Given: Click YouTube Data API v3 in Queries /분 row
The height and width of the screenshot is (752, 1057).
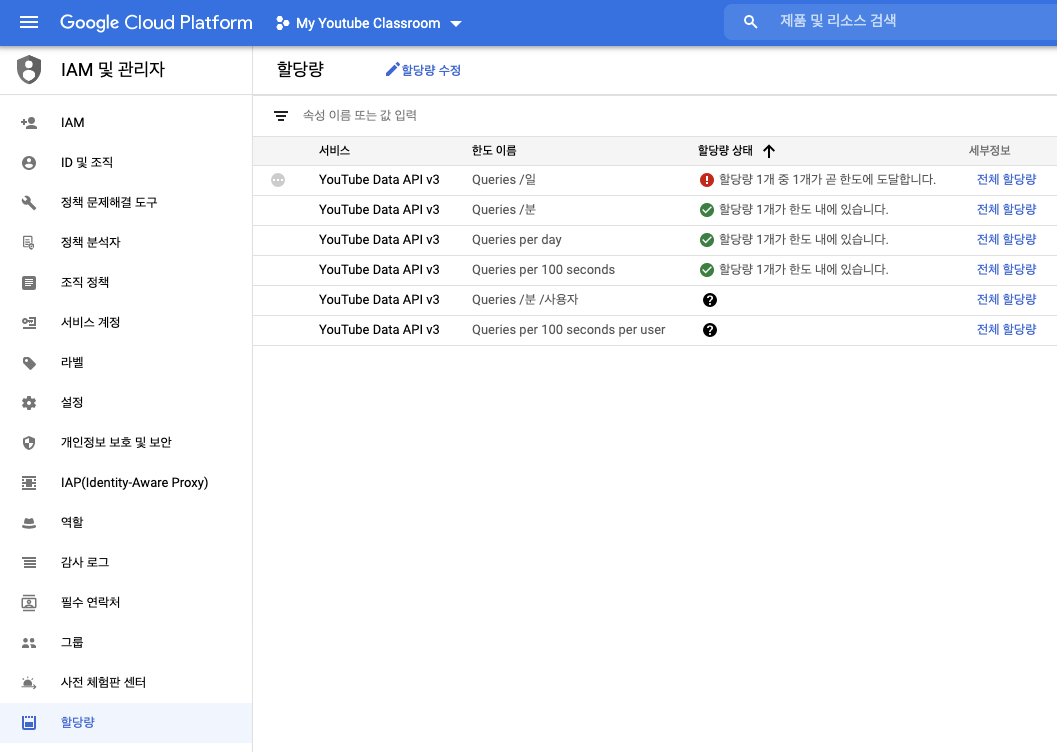Looking at the screenshot, I should pyautogui.click(x=379, y=210).
